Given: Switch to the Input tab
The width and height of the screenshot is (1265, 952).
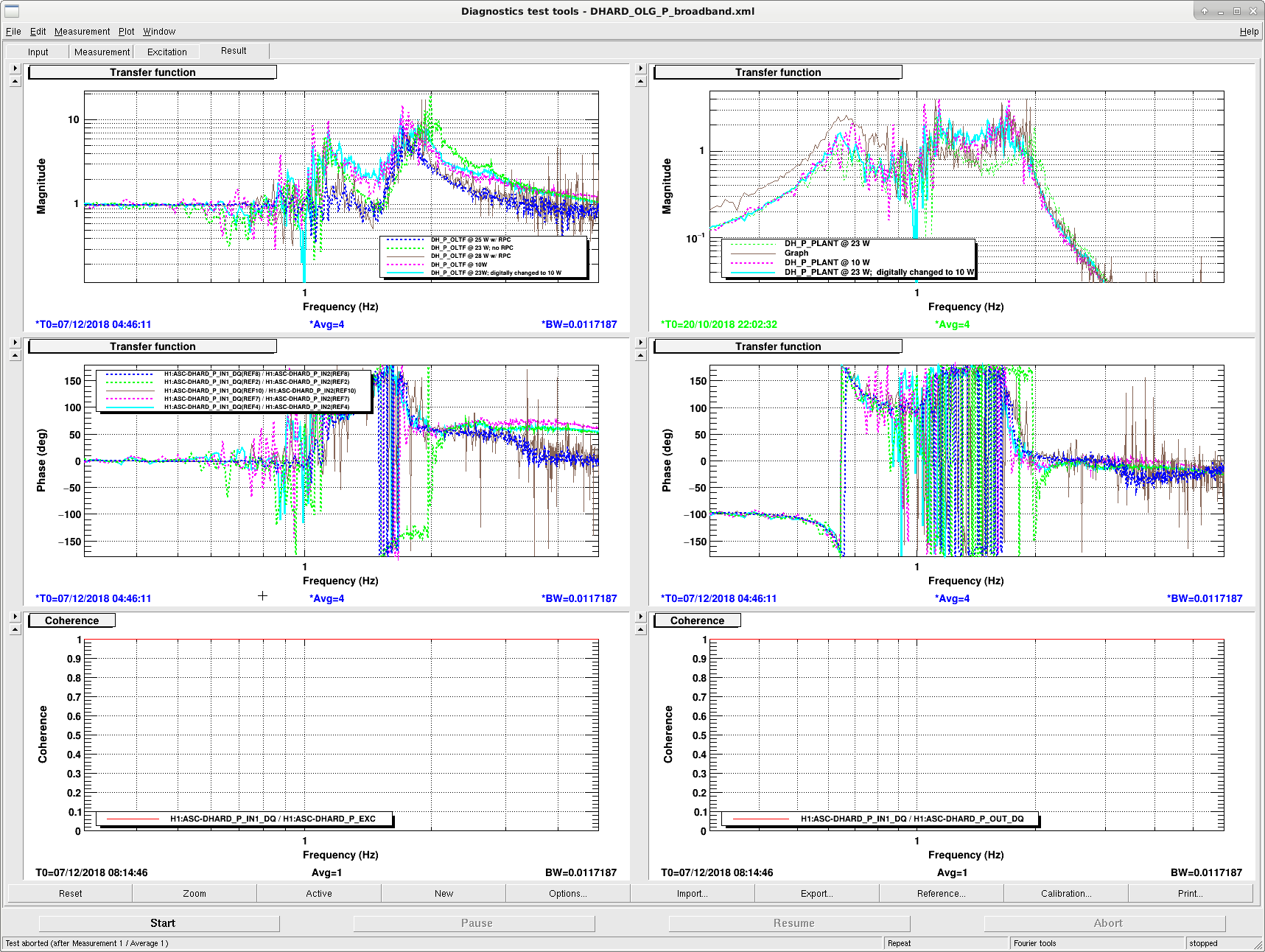Looking at the screenshot, I should coord(38,52).
